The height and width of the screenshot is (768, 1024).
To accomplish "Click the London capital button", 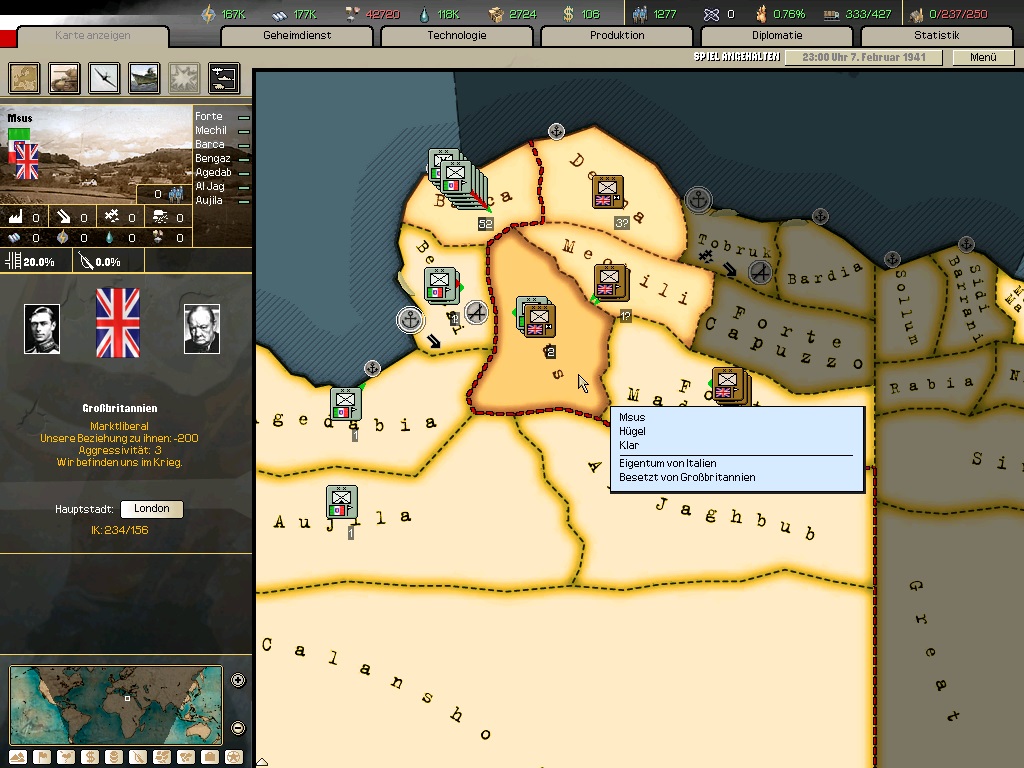I will pos(152,509).
